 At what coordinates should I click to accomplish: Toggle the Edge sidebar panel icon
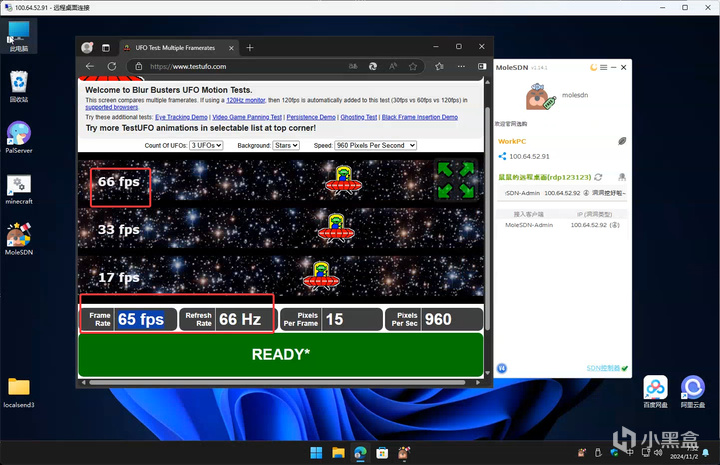click(482, 67)
